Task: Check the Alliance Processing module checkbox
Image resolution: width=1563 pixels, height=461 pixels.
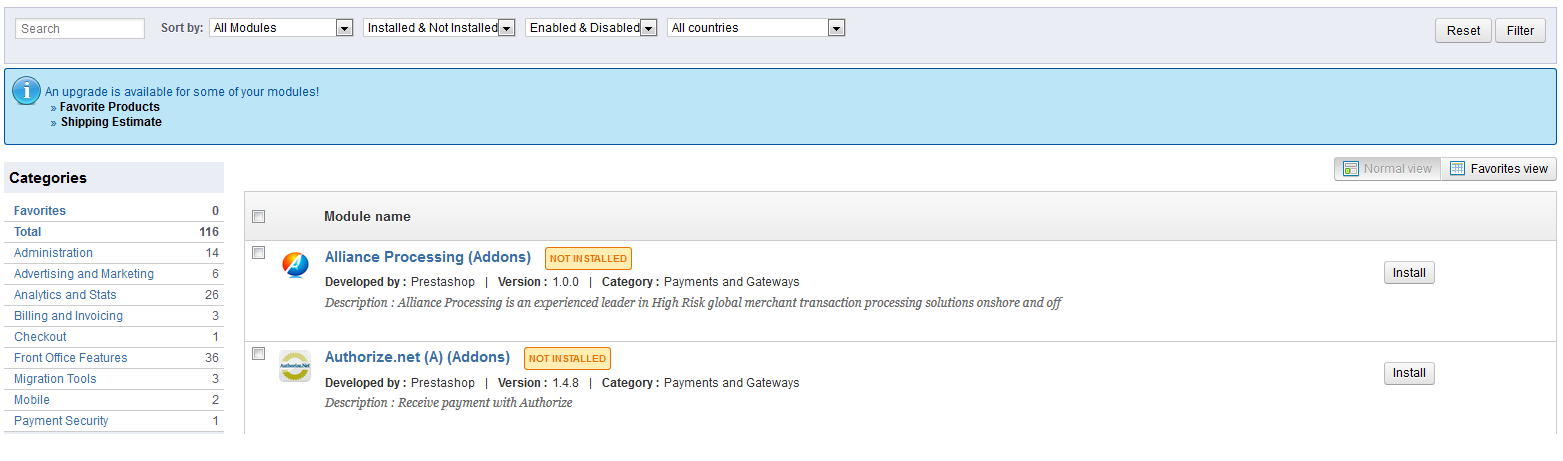Action: click(259, 253)
